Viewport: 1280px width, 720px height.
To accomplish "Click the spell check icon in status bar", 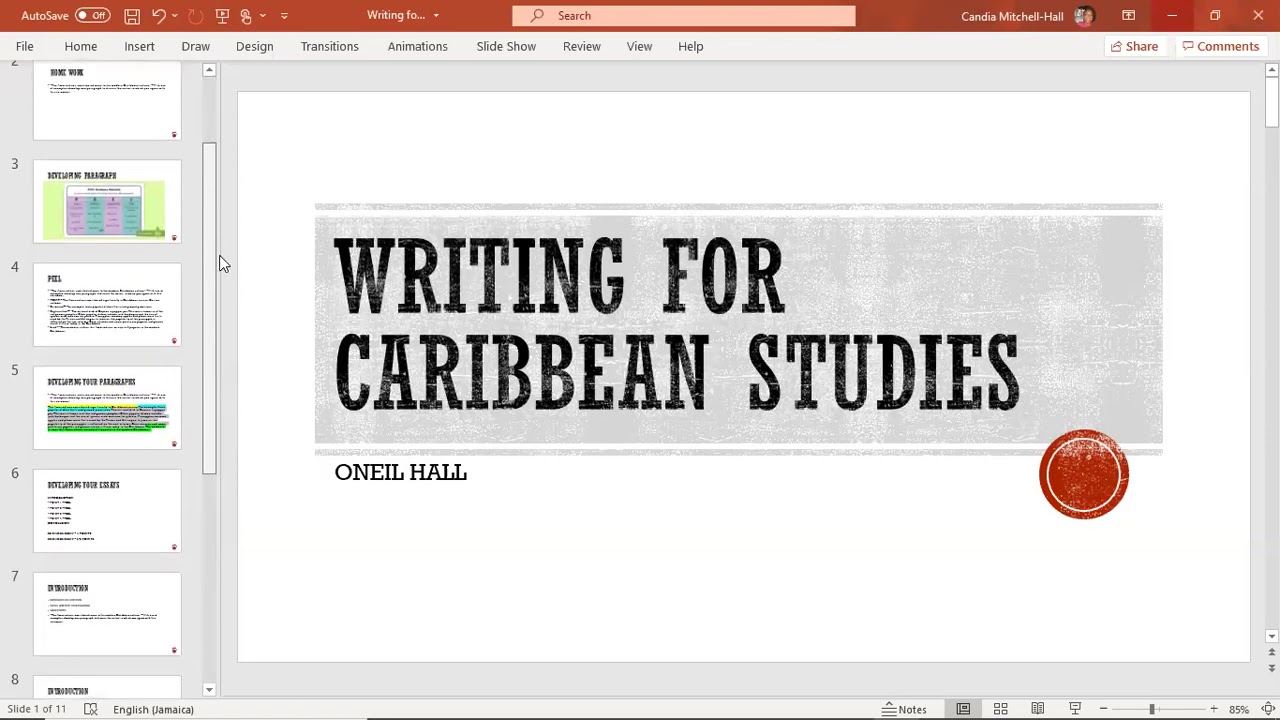I will [x=90, y=709].
